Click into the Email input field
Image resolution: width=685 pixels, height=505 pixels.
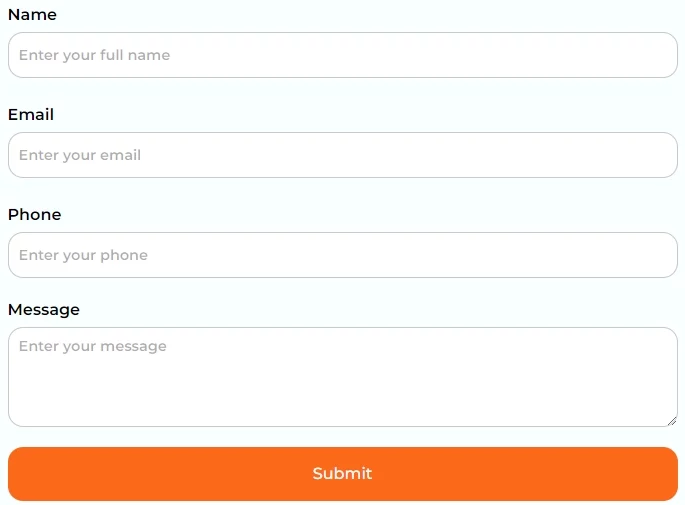342,155
